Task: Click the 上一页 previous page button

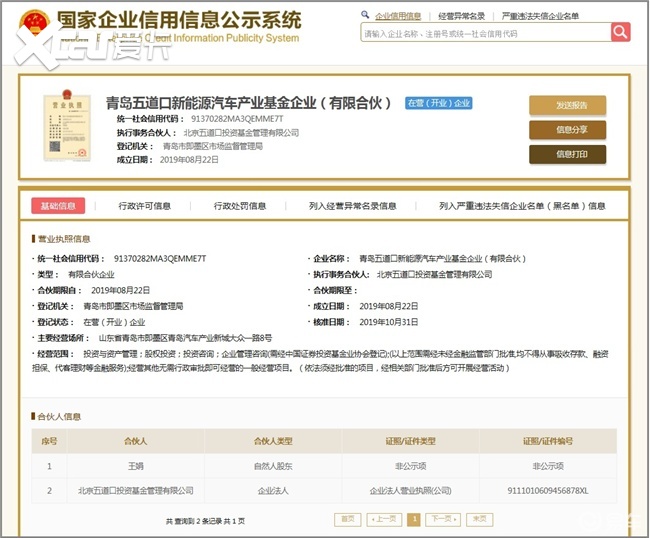Action: click(x=384, y=519)
